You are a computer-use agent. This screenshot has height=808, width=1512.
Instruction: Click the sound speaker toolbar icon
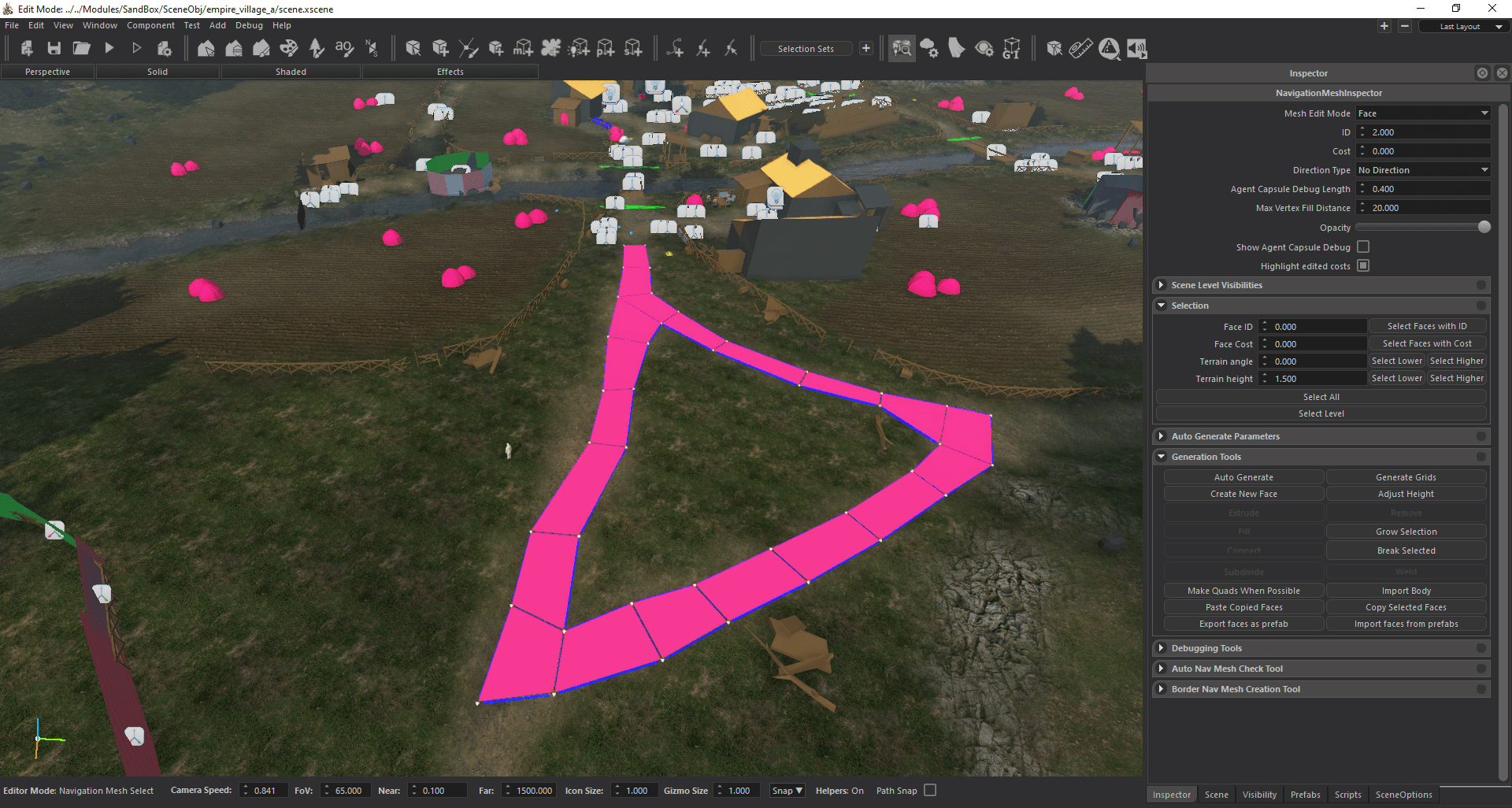point(1136,48)
